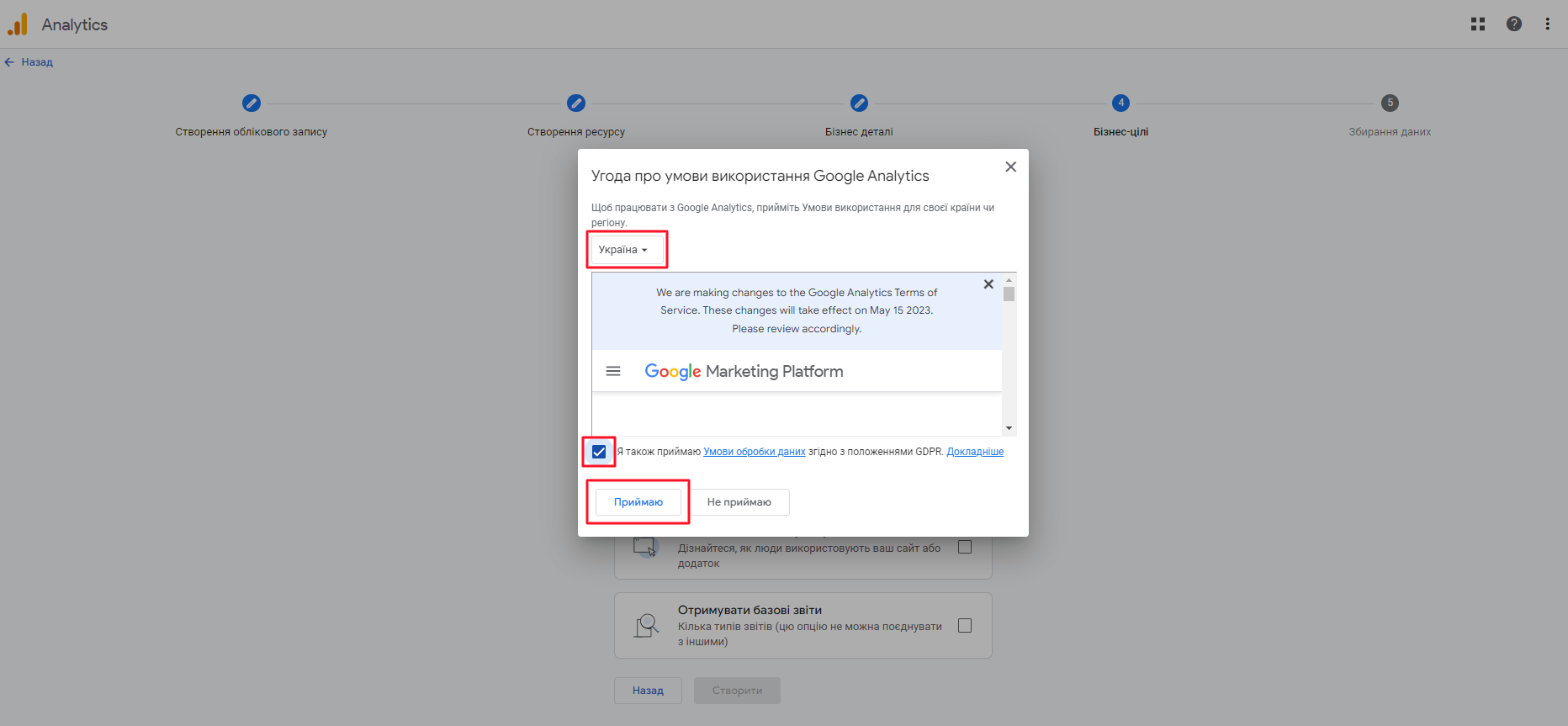Click the terms scrollbar down arrow

coord(1009,428)
